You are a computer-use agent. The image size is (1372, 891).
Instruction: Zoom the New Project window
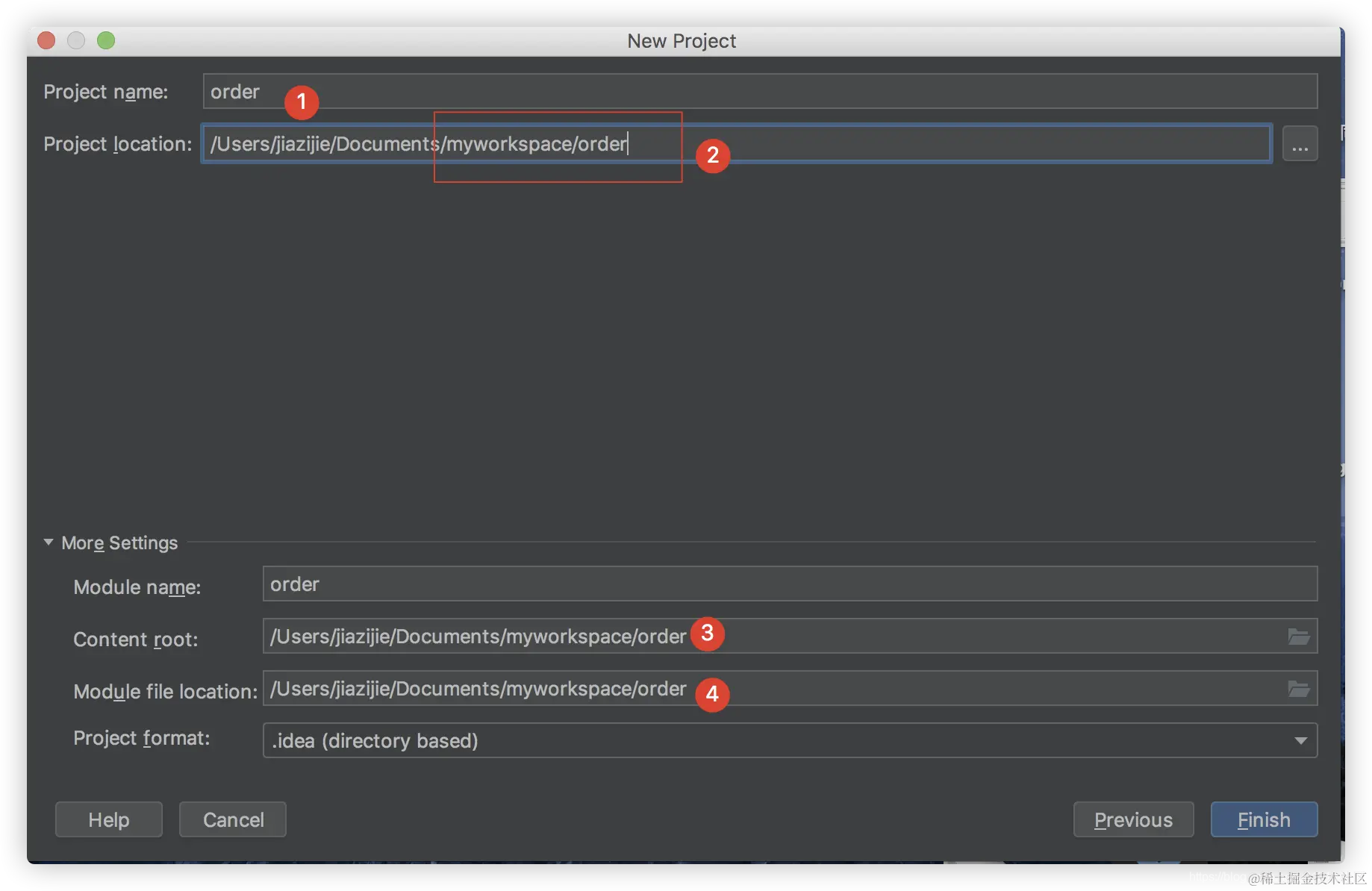pyautogui.click(x=106, y=40)
